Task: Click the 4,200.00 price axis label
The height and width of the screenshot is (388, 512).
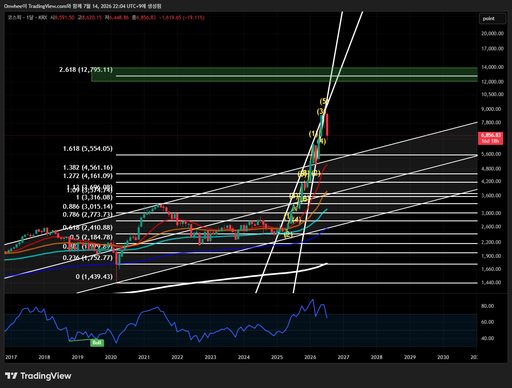Action: 491,181
